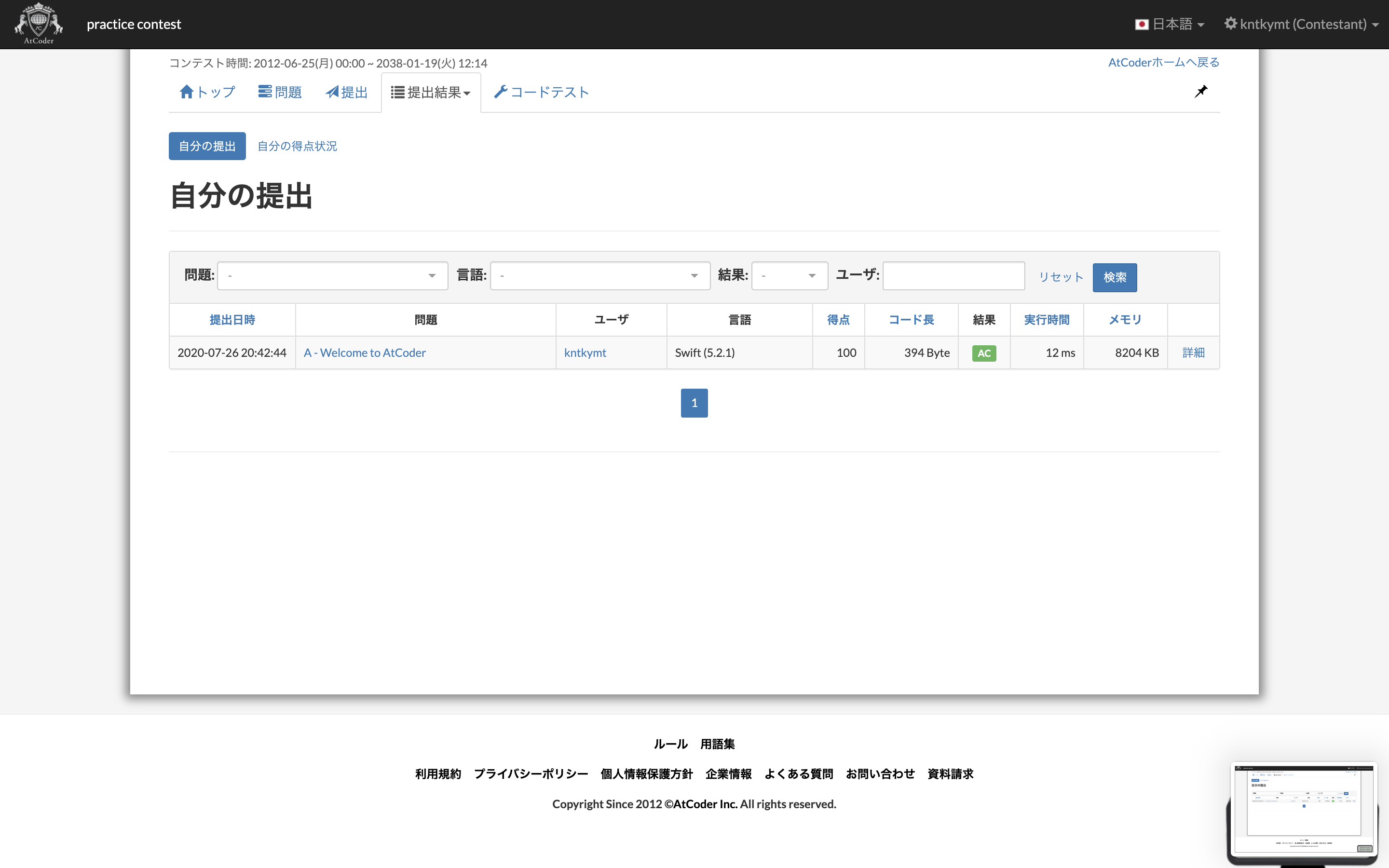This screenshot has height=868, width=1389.
Task: Open the kntkymt user link in the table
Action: coord(585,353)
